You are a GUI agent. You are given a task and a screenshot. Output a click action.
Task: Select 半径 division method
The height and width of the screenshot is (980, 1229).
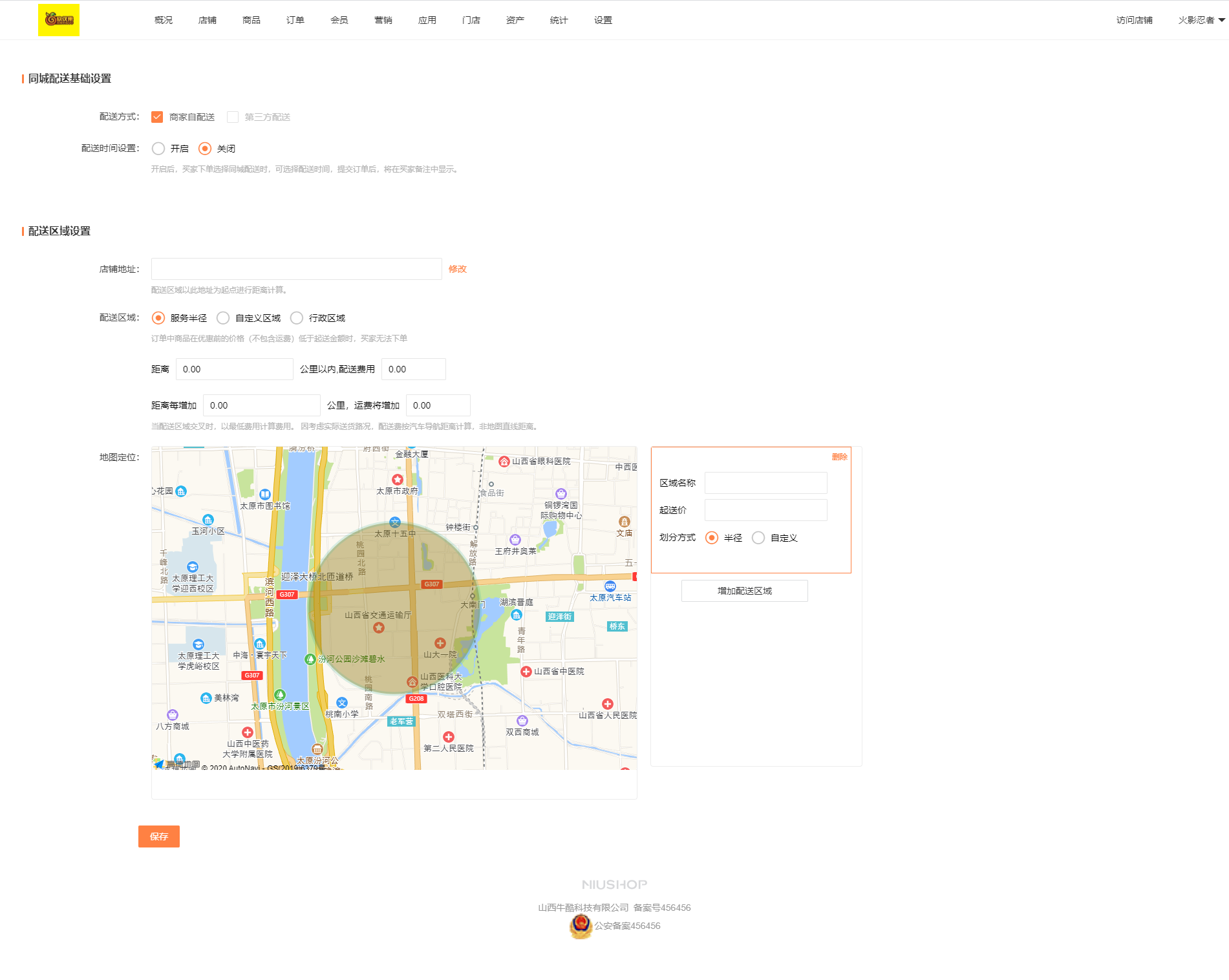point(712,538)
